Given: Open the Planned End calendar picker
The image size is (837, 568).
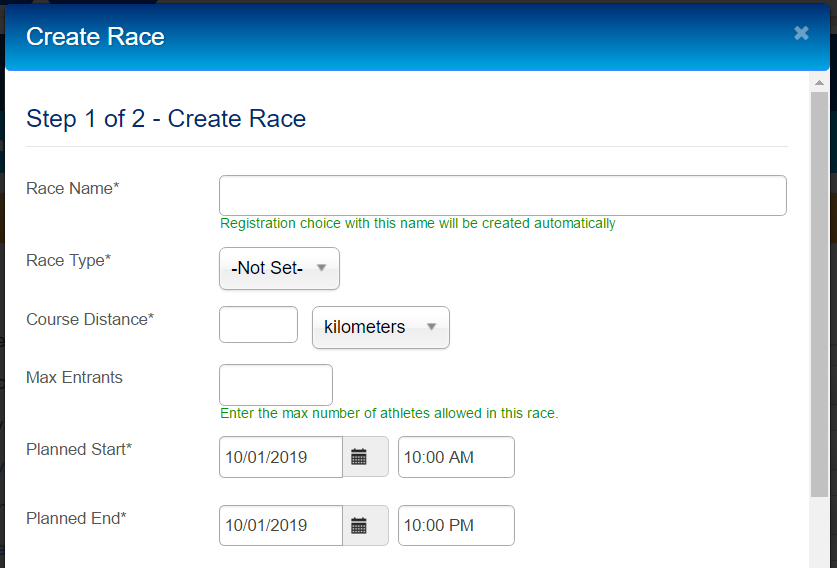Looking at the screenshot, I should coord(360,525).
